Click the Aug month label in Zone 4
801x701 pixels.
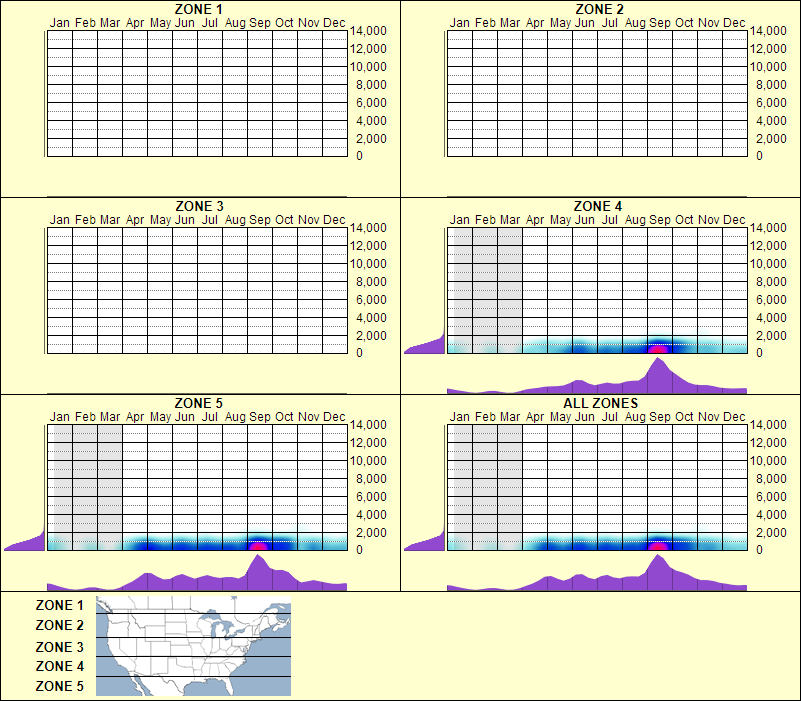click(635, 220)
